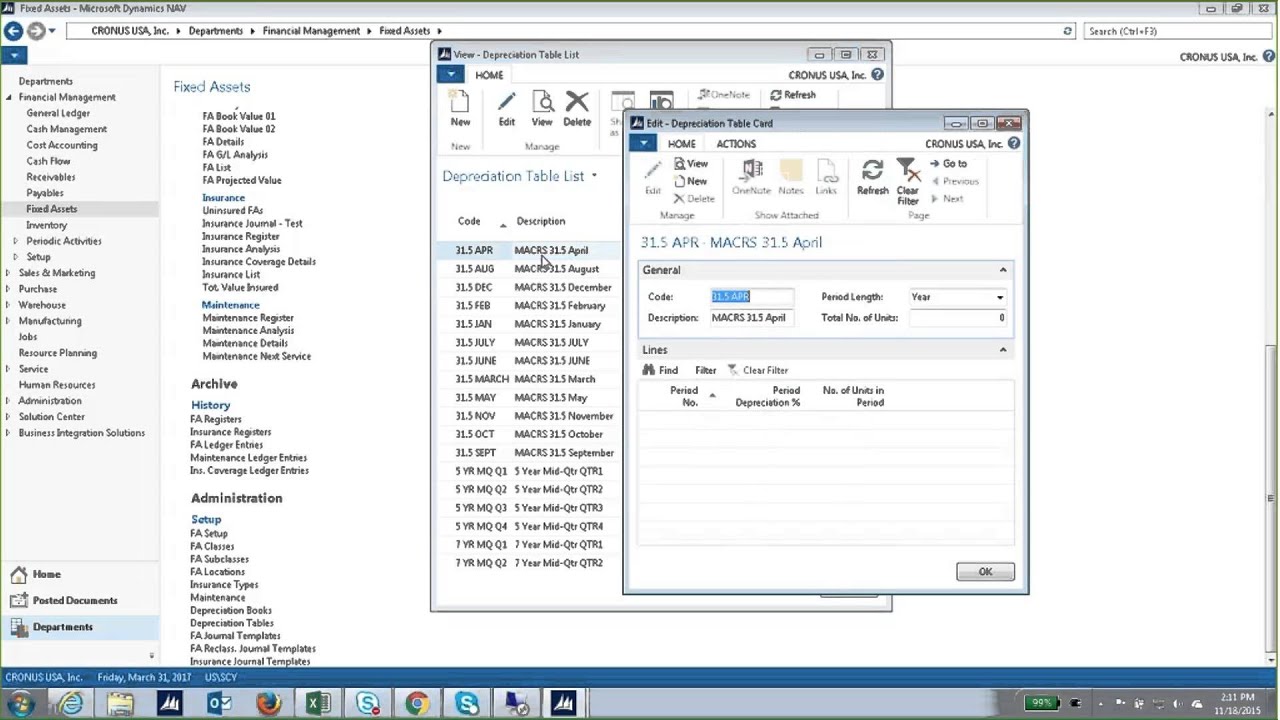Collapse the Lines FastTab
Image resolution: width=1280 pixels, height=720 pixels.
pyautogui.click(x=1003, y=350)
